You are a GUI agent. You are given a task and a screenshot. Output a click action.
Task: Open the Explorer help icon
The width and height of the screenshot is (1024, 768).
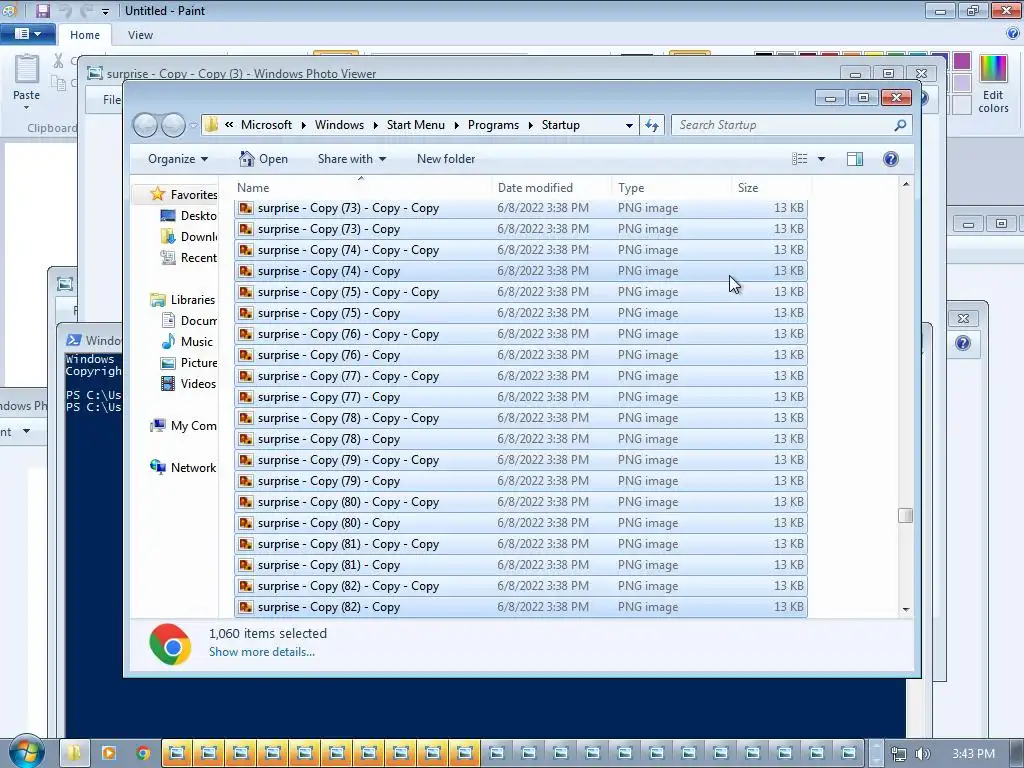[891, 159]
